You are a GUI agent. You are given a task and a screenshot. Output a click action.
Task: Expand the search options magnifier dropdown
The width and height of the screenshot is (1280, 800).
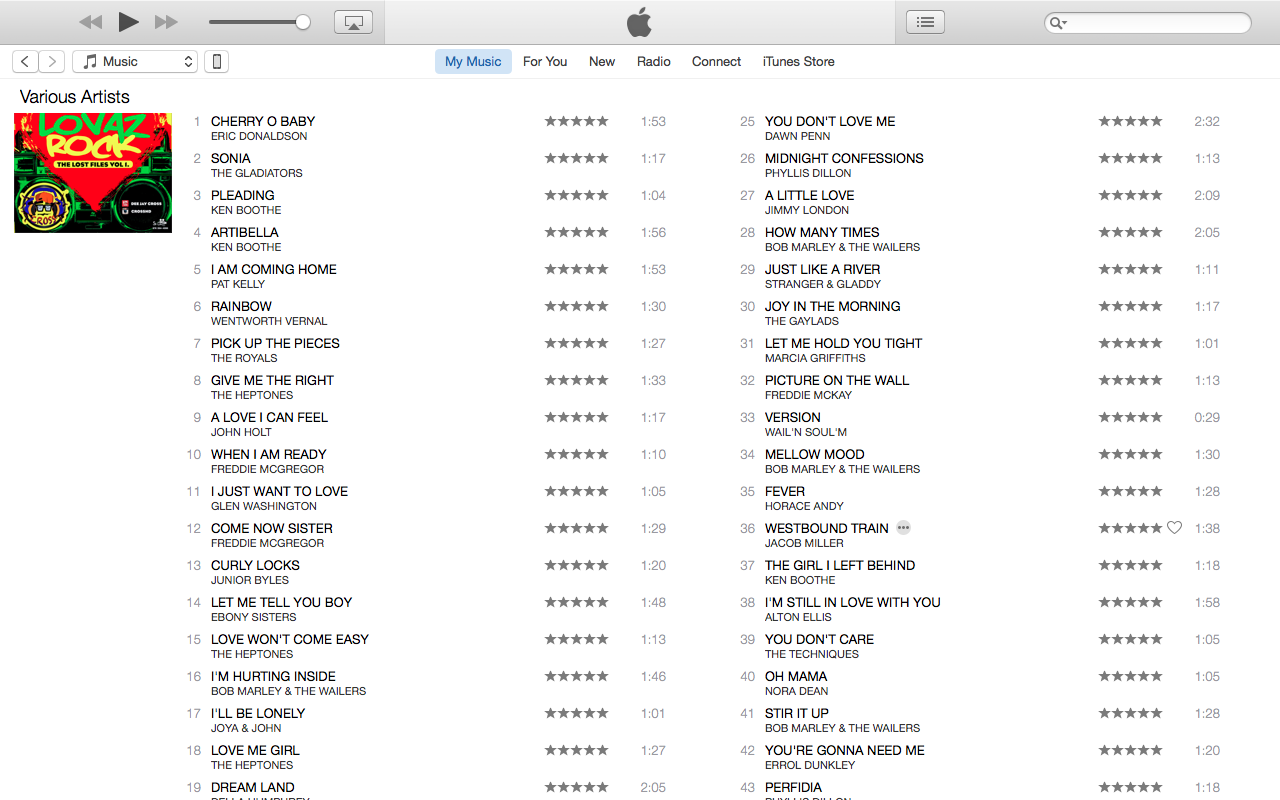[1057, 23]
